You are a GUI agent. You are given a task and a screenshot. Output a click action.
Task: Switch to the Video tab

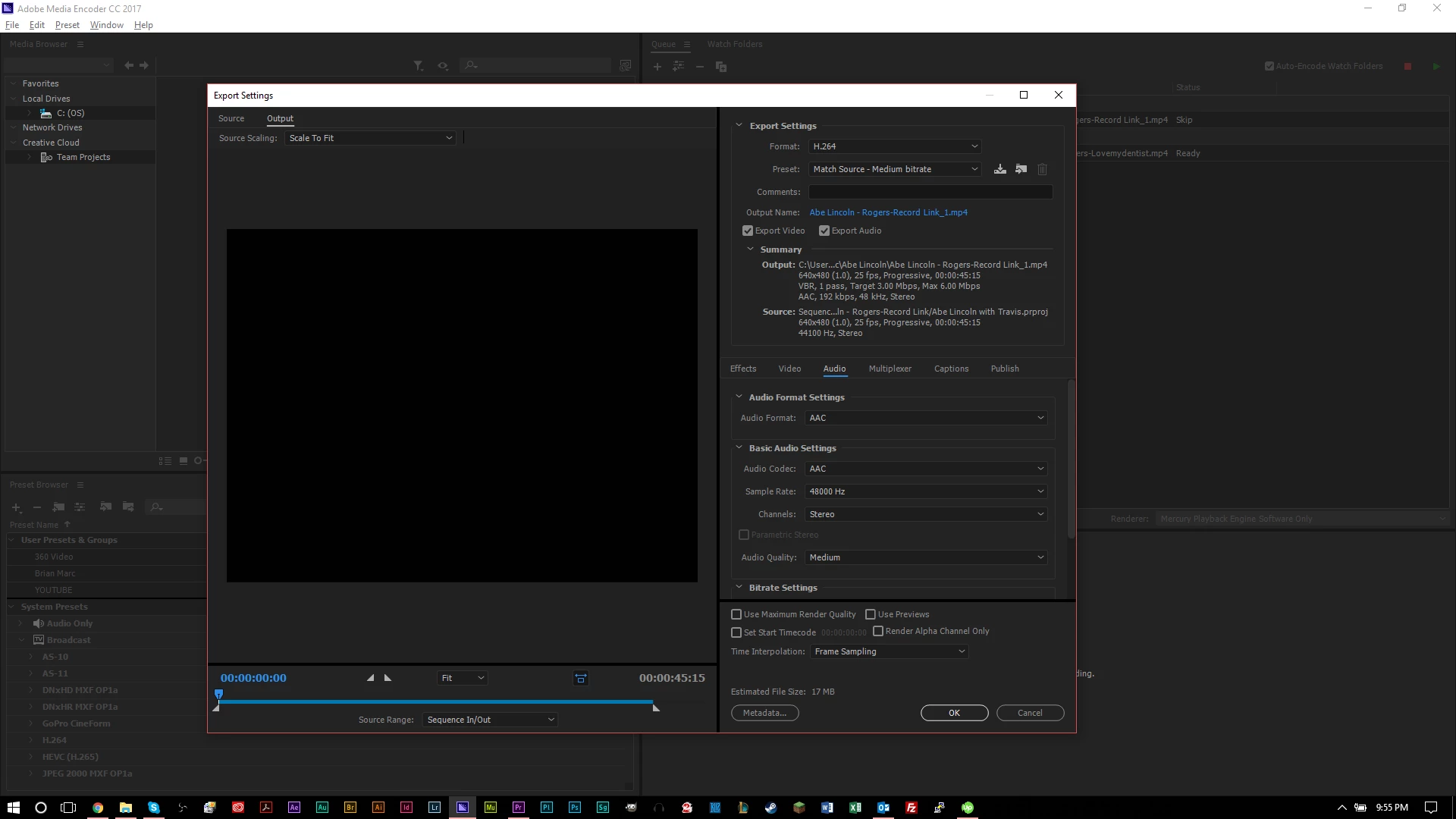[789, 369]
